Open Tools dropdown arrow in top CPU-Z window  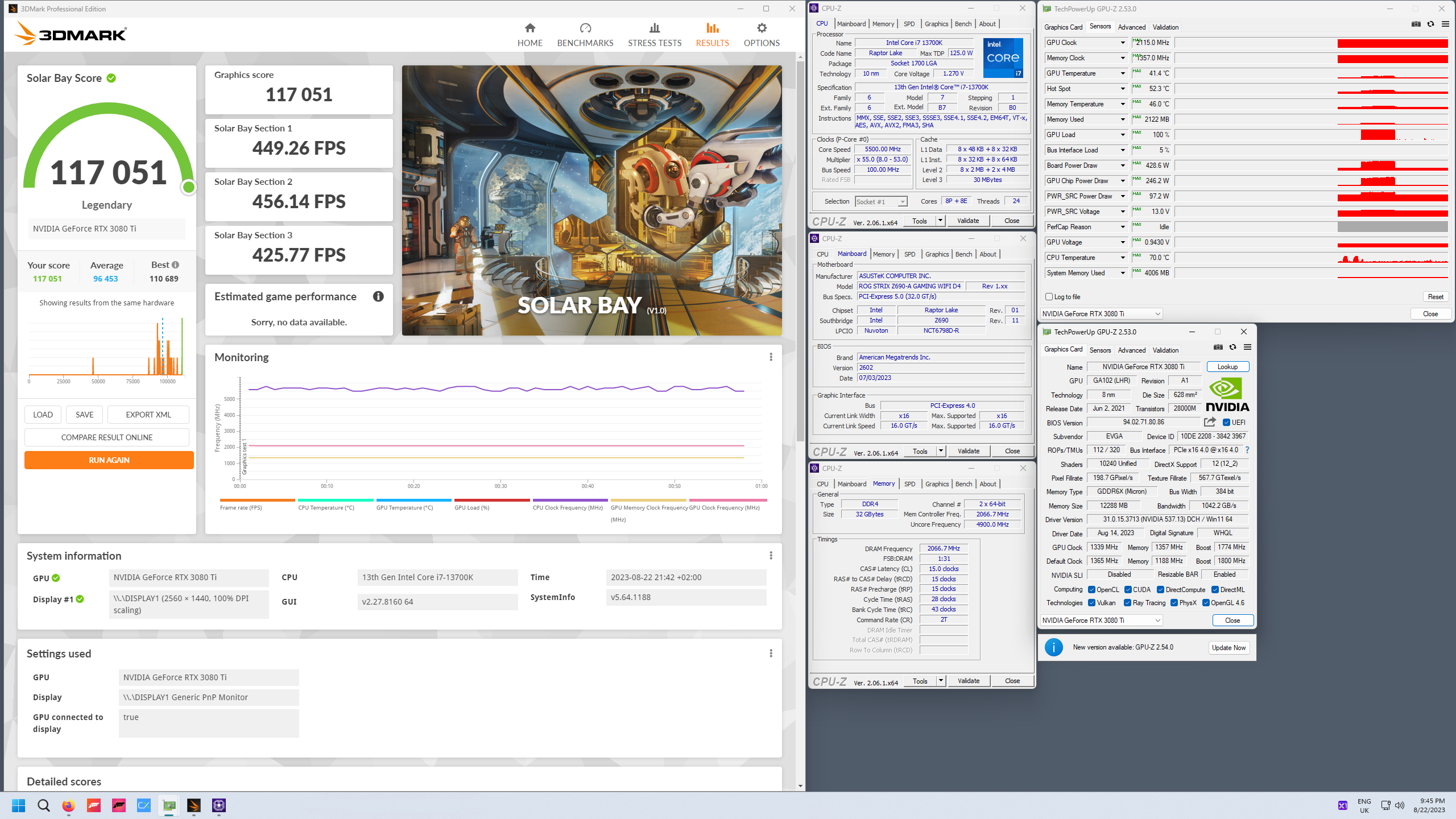click(940, 221)
